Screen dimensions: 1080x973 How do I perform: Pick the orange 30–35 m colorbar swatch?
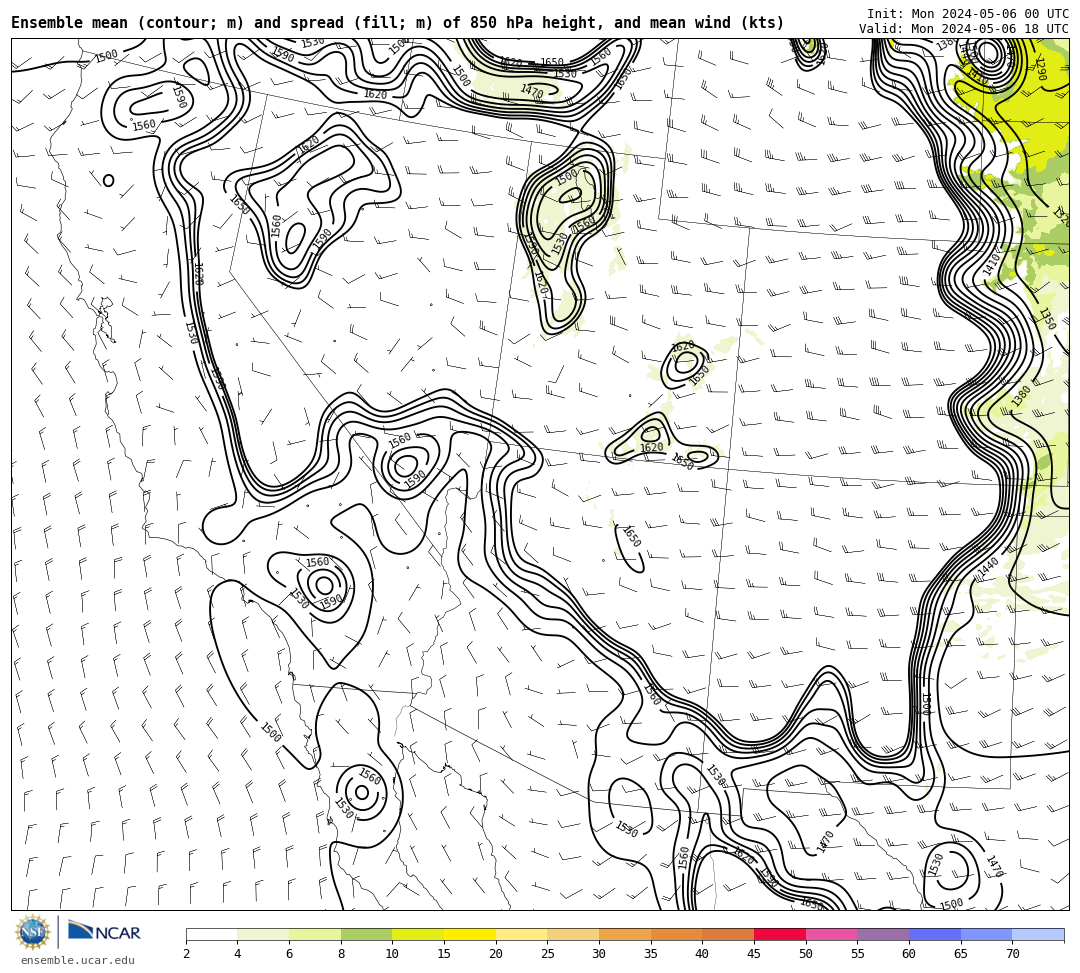[x=625, y=934]
